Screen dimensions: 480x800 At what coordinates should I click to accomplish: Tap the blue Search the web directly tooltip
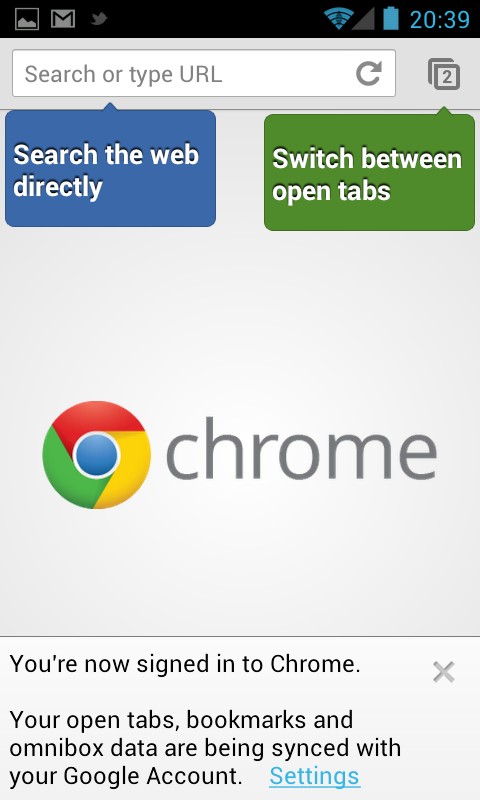coord(110,168)
